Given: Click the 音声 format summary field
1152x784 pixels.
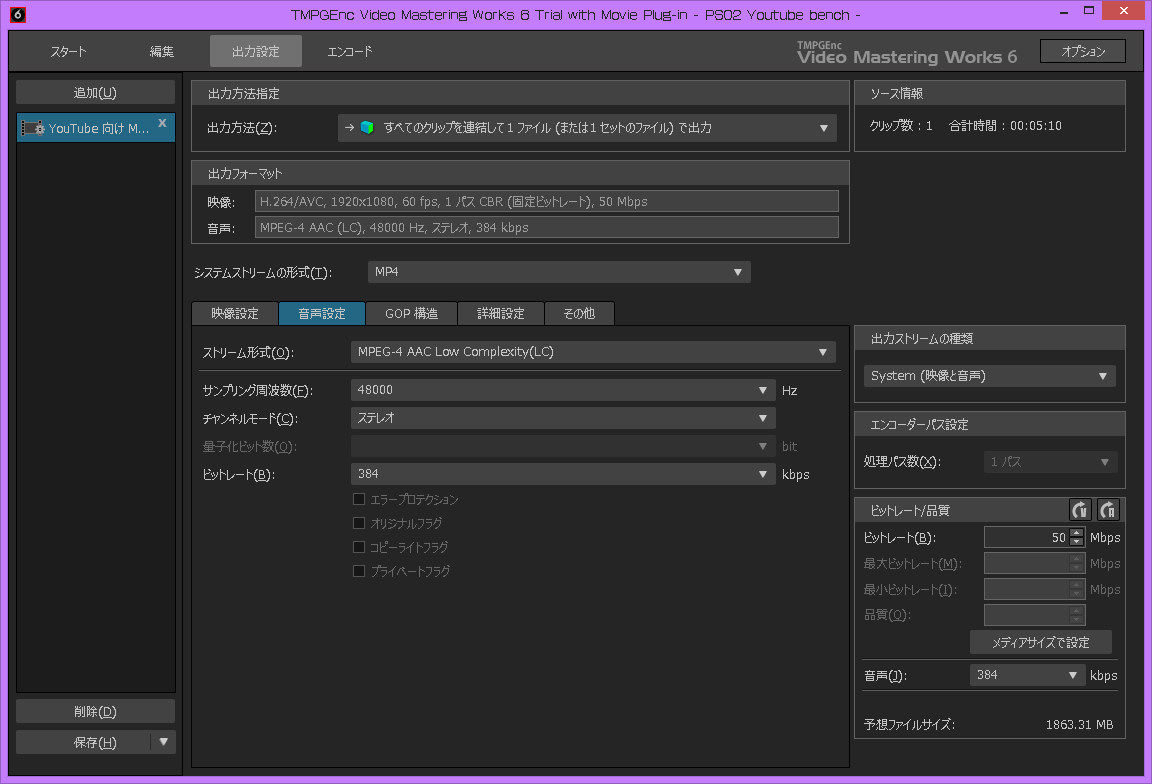Looking at the screenshot, I should (547, 228).
